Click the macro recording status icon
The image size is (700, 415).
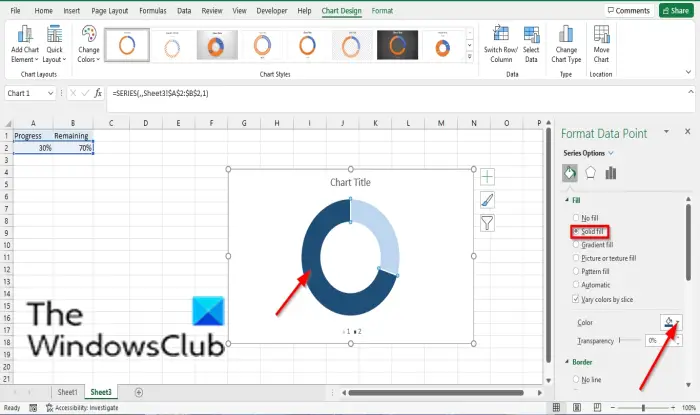point(33,407)
